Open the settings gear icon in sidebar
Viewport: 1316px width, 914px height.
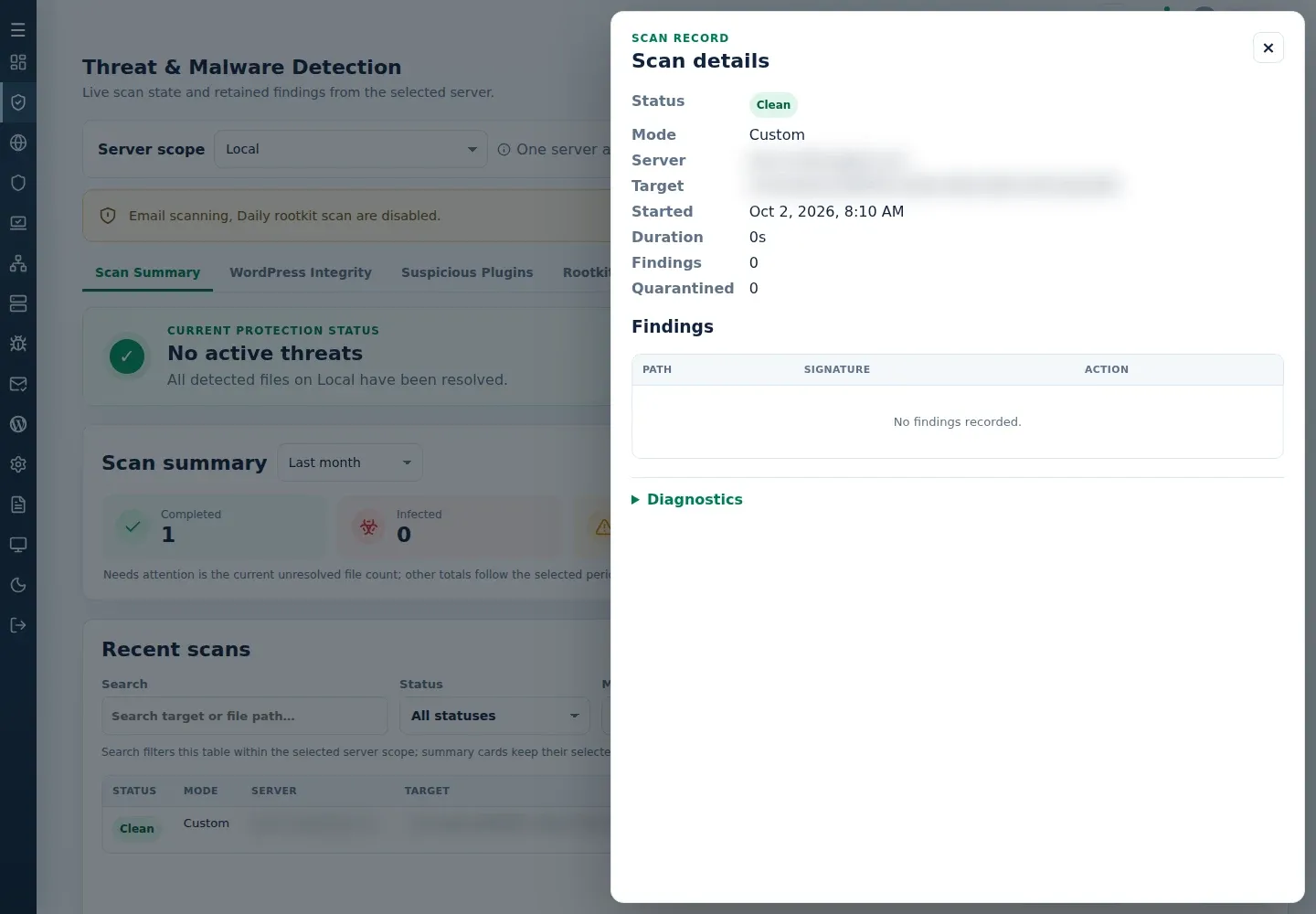click(x=18, y=464)
